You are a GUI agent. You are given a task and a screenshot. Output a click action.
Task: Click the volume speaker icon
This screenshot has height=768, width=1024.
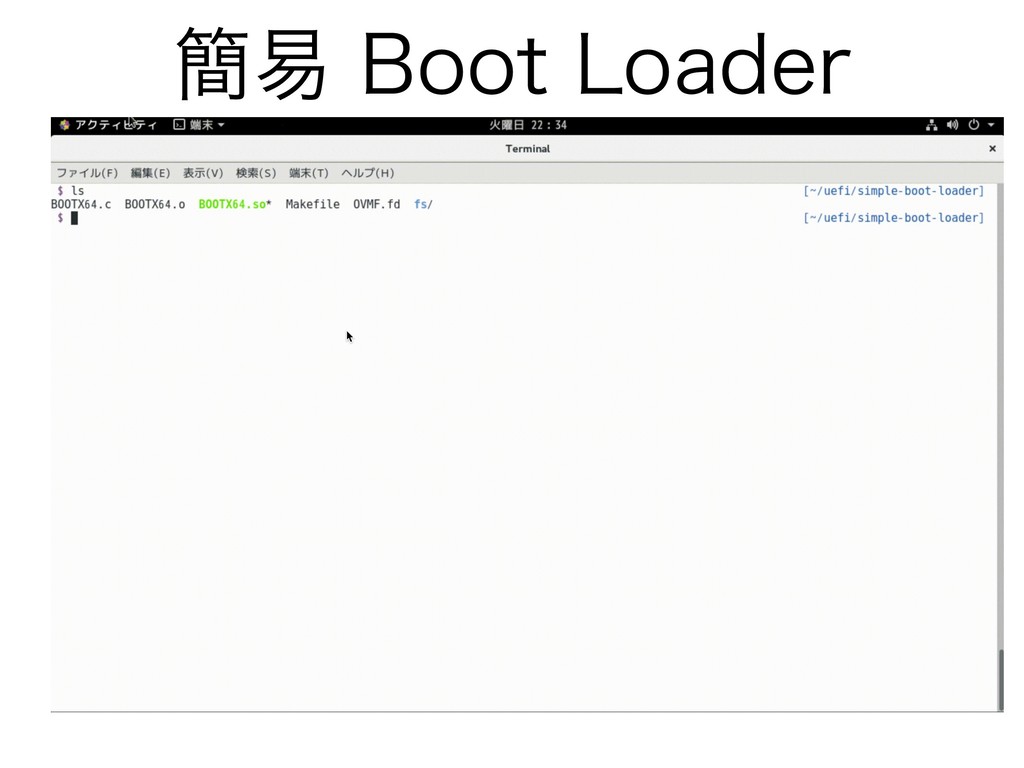coord(952,125)
